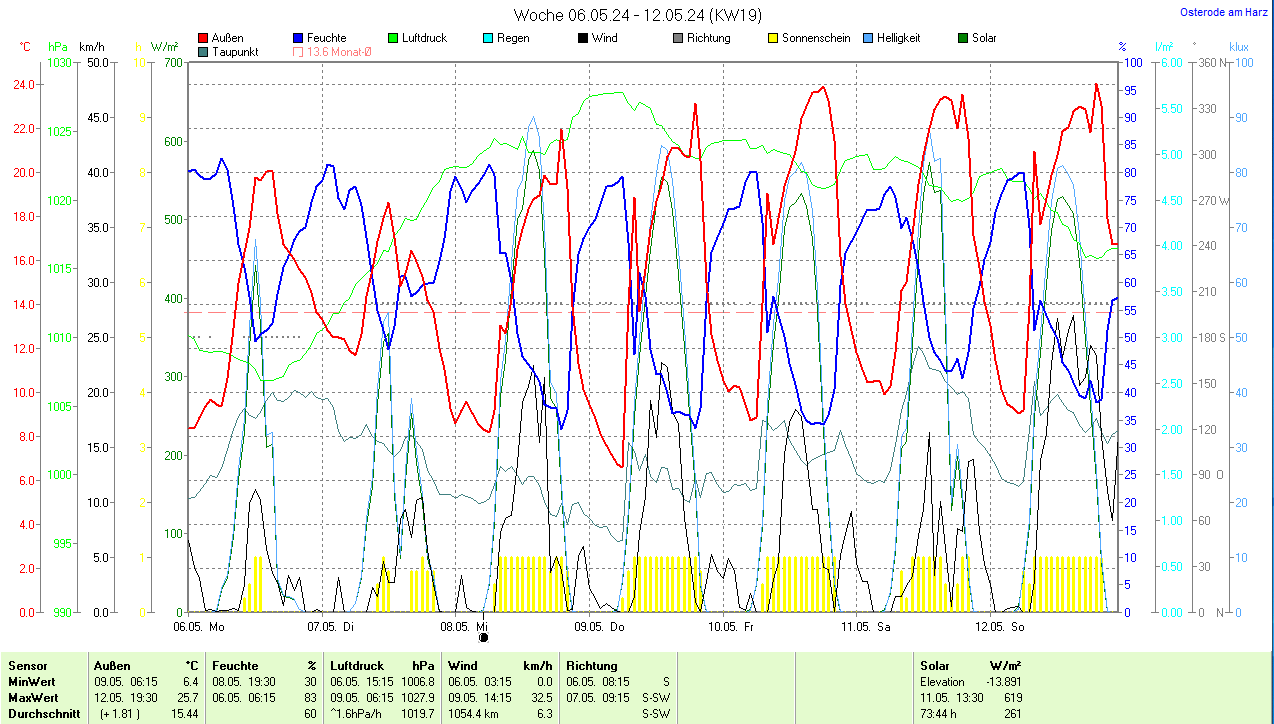Click the dark green Solar legend swatch
This screenshot has width=1274, height=724.
(x=963, y=38)
